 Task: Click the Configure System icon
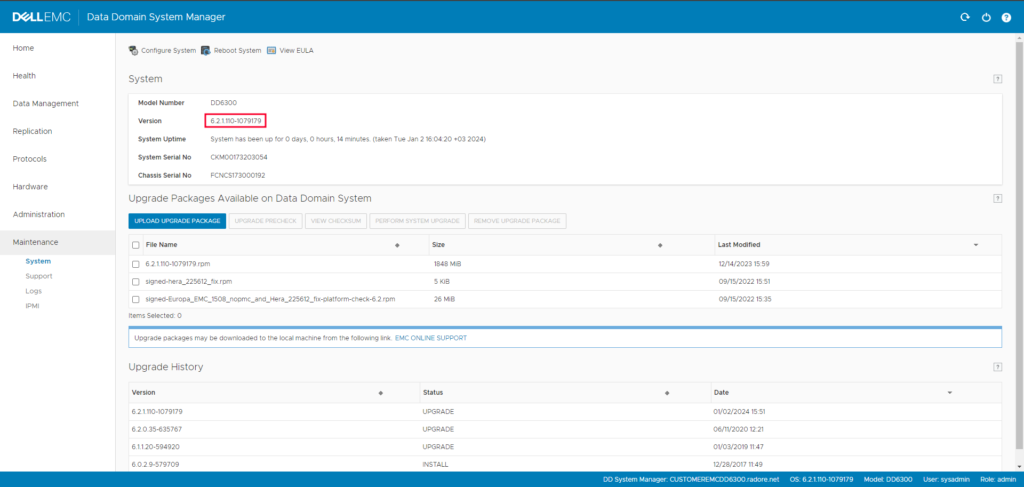[x=133, y=50]
